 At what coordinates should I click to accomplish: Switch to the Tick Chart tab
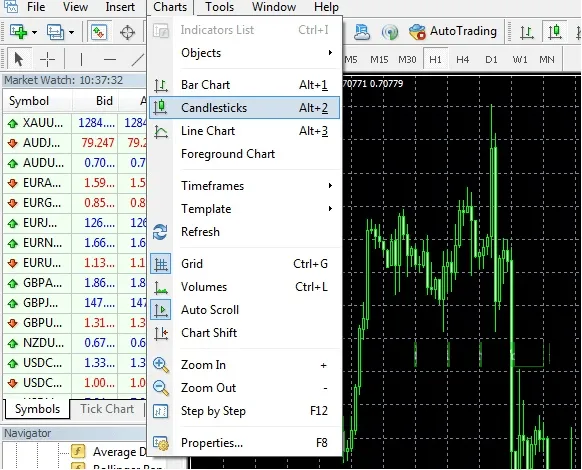point(107,409)
